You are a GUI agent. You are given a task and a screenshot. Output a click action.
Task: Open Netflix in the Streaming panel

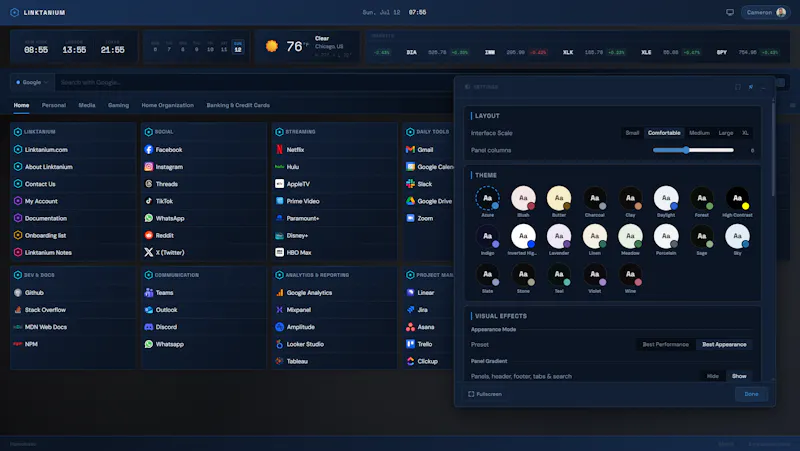click(290, 149)
